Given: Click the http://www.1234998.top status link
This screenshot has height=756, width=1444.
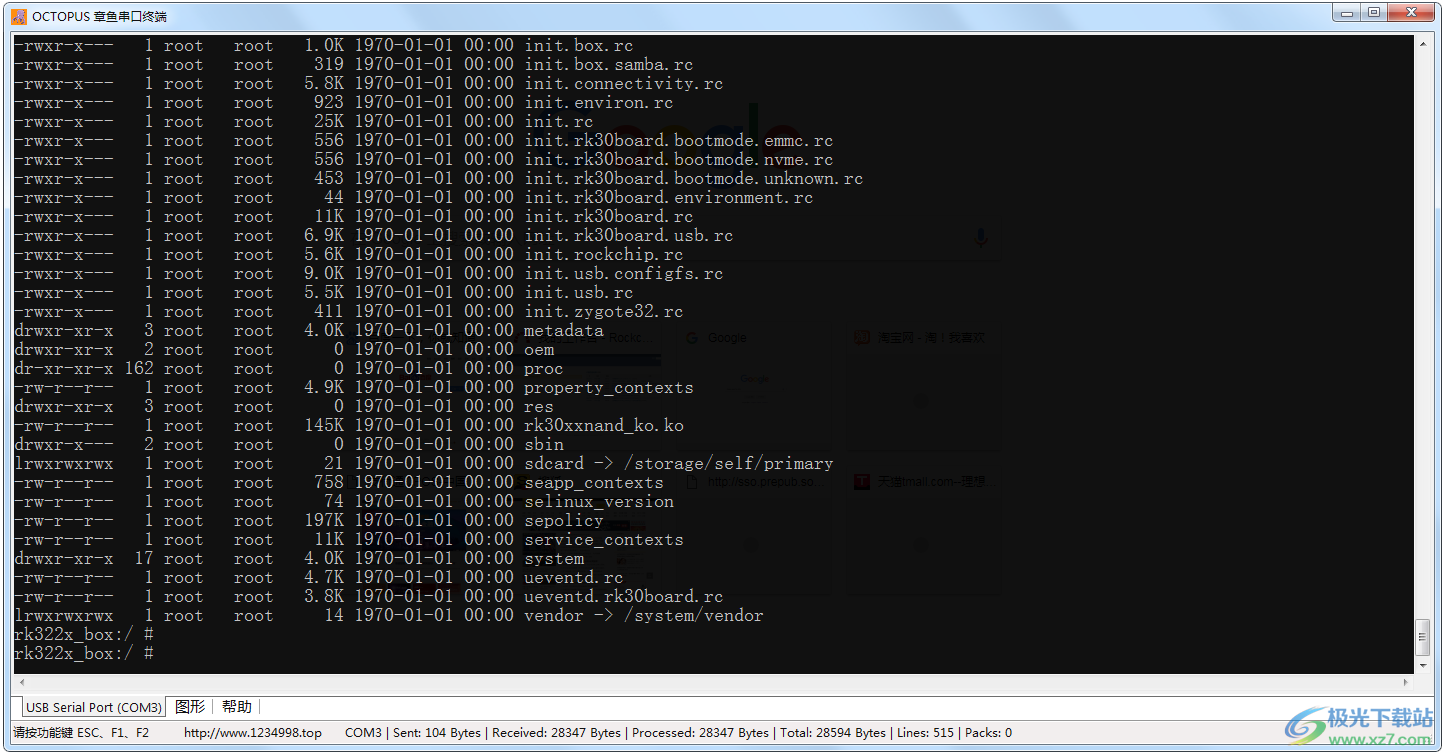Looking at the screenshot, I should [x=253, y=733].
